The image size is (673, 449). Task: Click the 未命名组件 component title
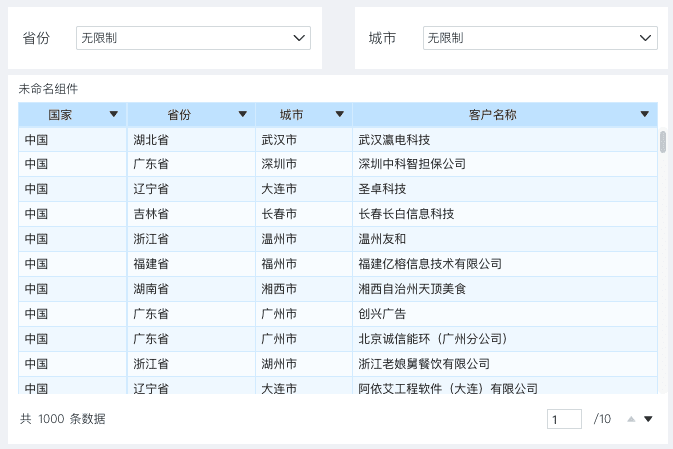pos(48,89)
